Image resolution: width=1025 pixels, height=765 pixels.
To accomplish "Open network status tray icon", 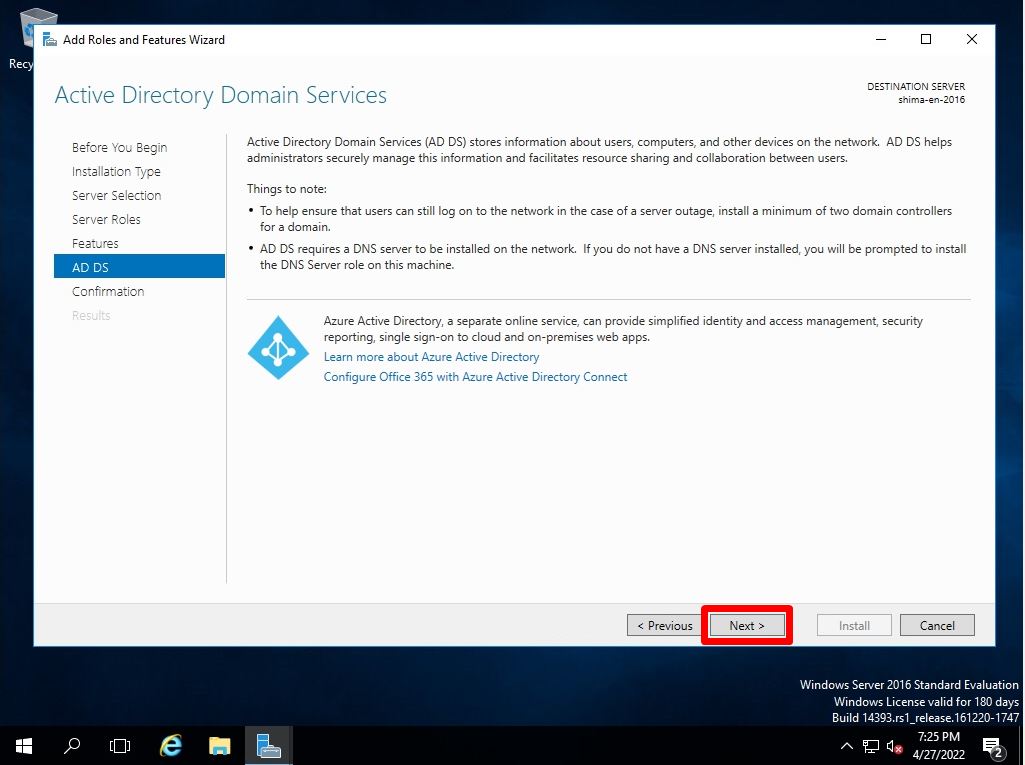I will tap(871, 746).
